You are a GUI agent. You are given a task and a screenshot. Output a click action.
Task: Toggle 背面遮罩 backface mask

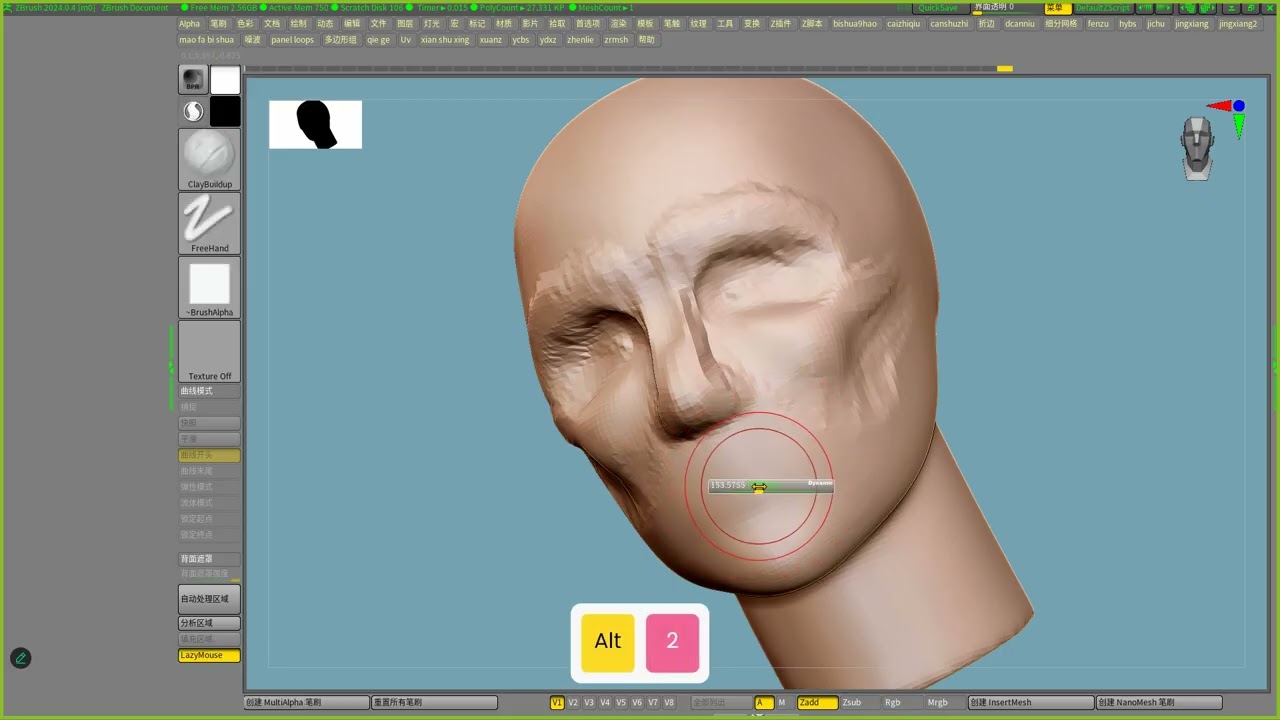209,559
